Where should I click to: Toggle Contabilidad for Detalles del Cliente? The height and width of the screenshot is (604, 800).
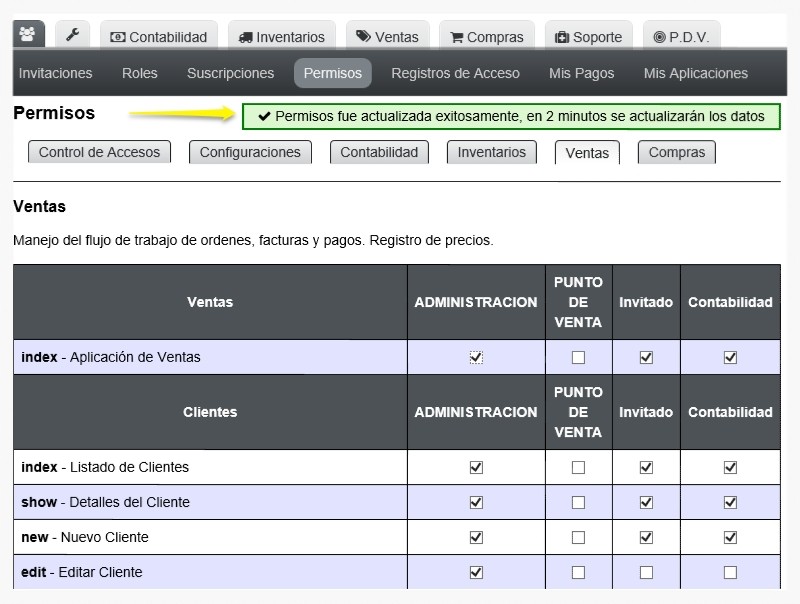(x=730, y=502)
